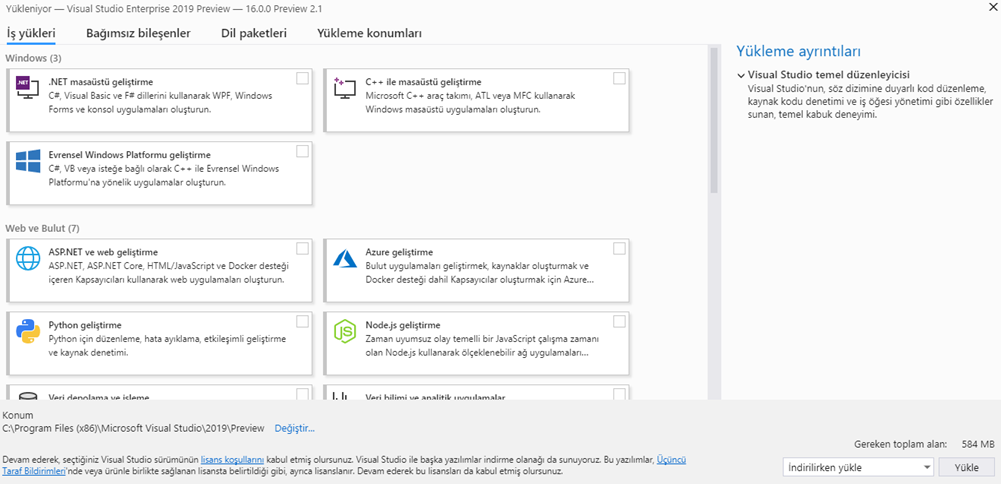This screenshot has height=484, width=1001.
Task: Select the Node.js geliştirme title text
Action: coord(402,324)
